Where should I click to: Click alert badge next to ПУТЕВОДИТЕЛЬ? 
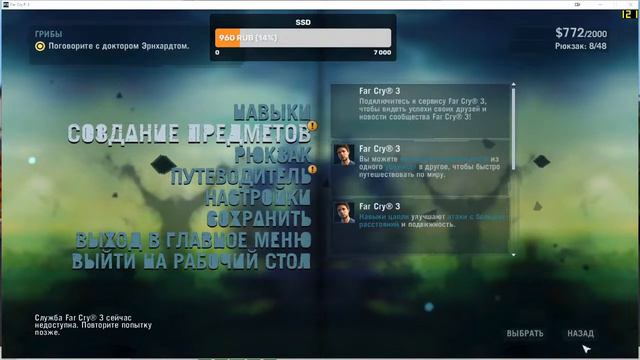coord(313,169)
